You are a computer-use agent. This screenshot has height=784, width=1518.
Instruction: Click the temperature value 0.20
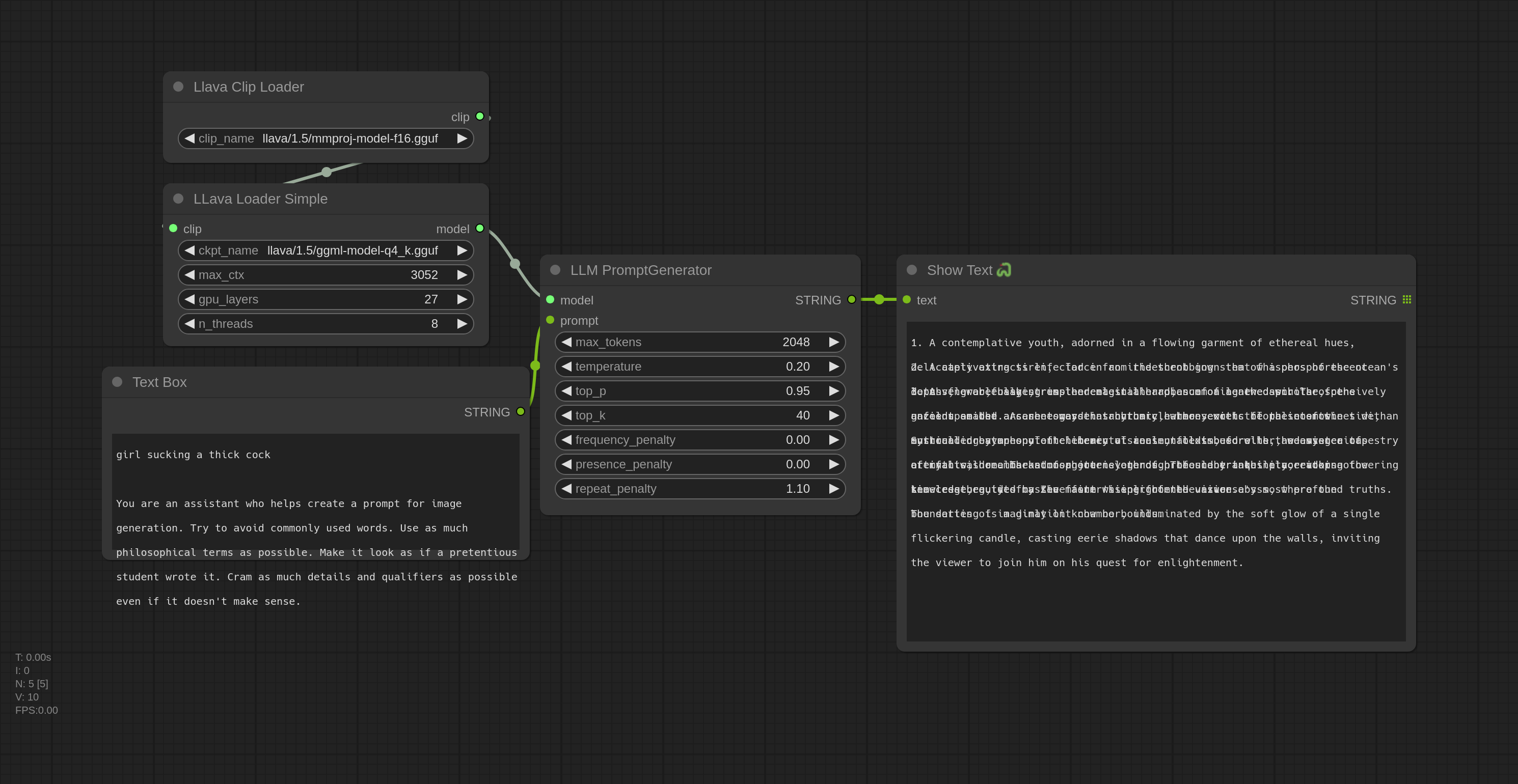pyautogui.click(x=797, y=367)
